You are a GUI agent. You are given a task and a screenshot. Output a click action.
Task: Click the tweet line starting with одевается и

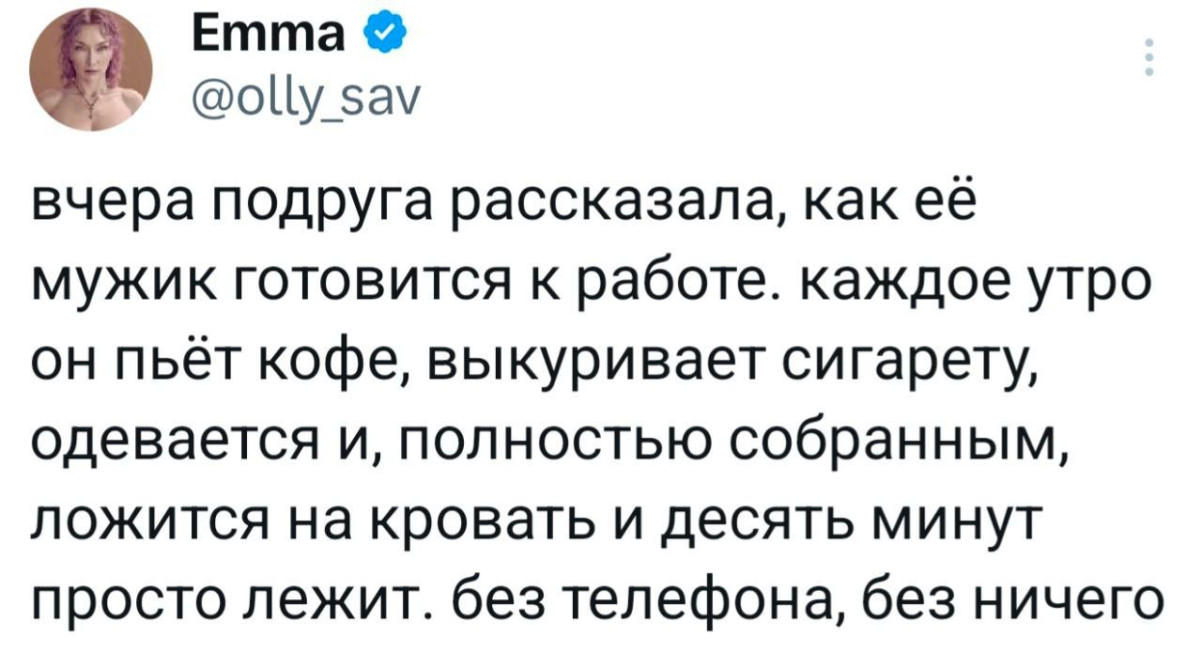(x=553, y=442)
